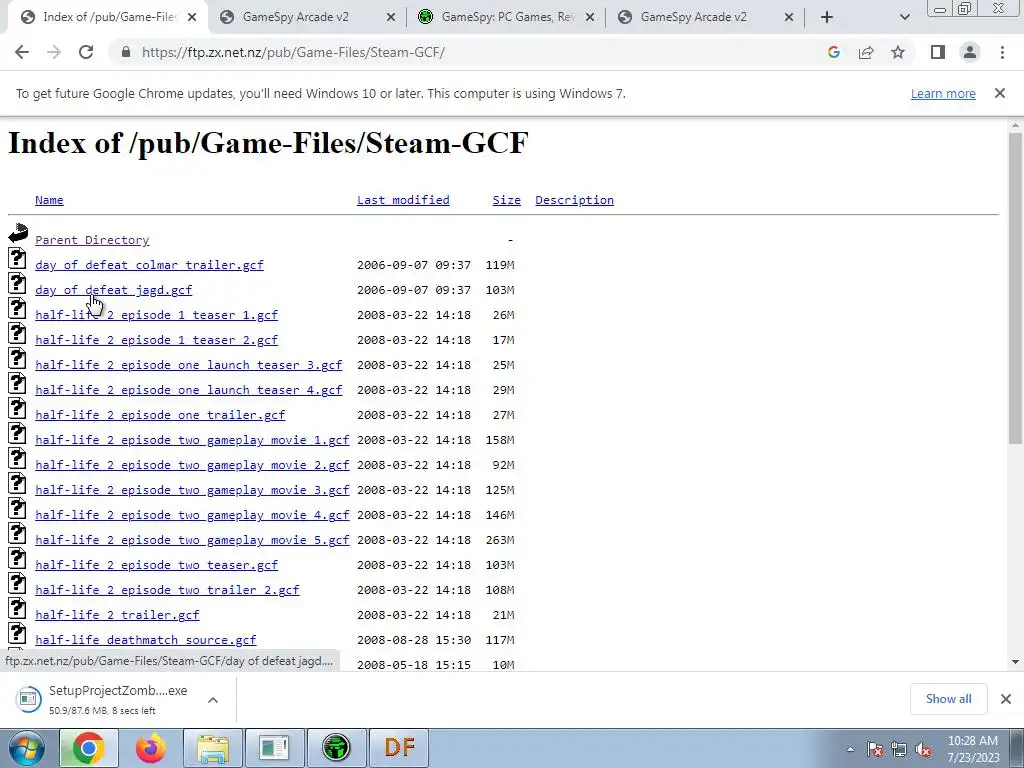Open Windows Start menu
The image size is (1024, 768).
(26, 748)
